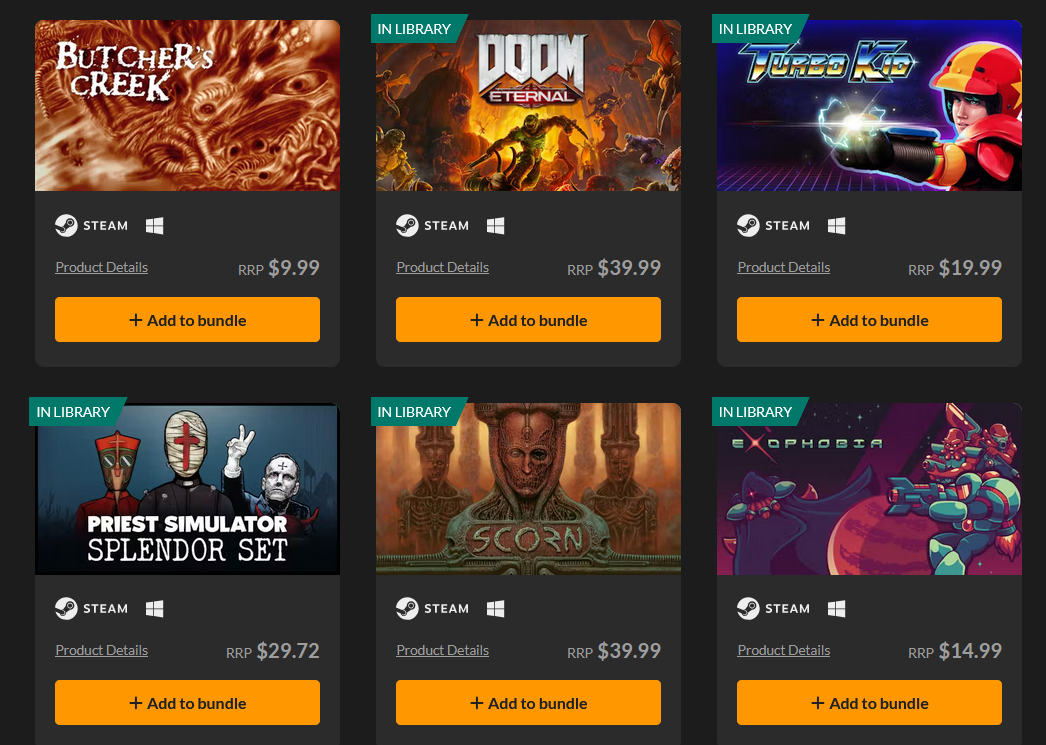Click the Steam logo icon under Butcher's Creek
This screenshot has width=1046, height=745.
[x=66, y=225]
